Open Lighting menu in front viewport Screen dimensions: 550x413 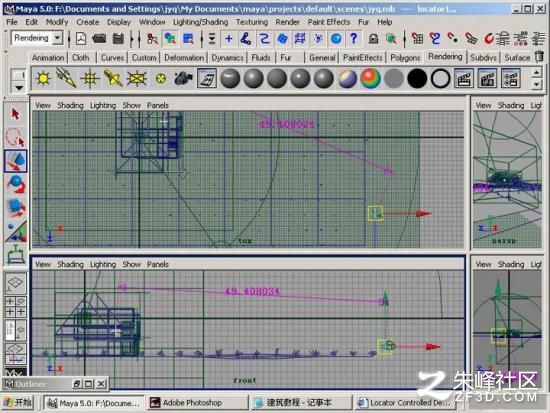103,264
